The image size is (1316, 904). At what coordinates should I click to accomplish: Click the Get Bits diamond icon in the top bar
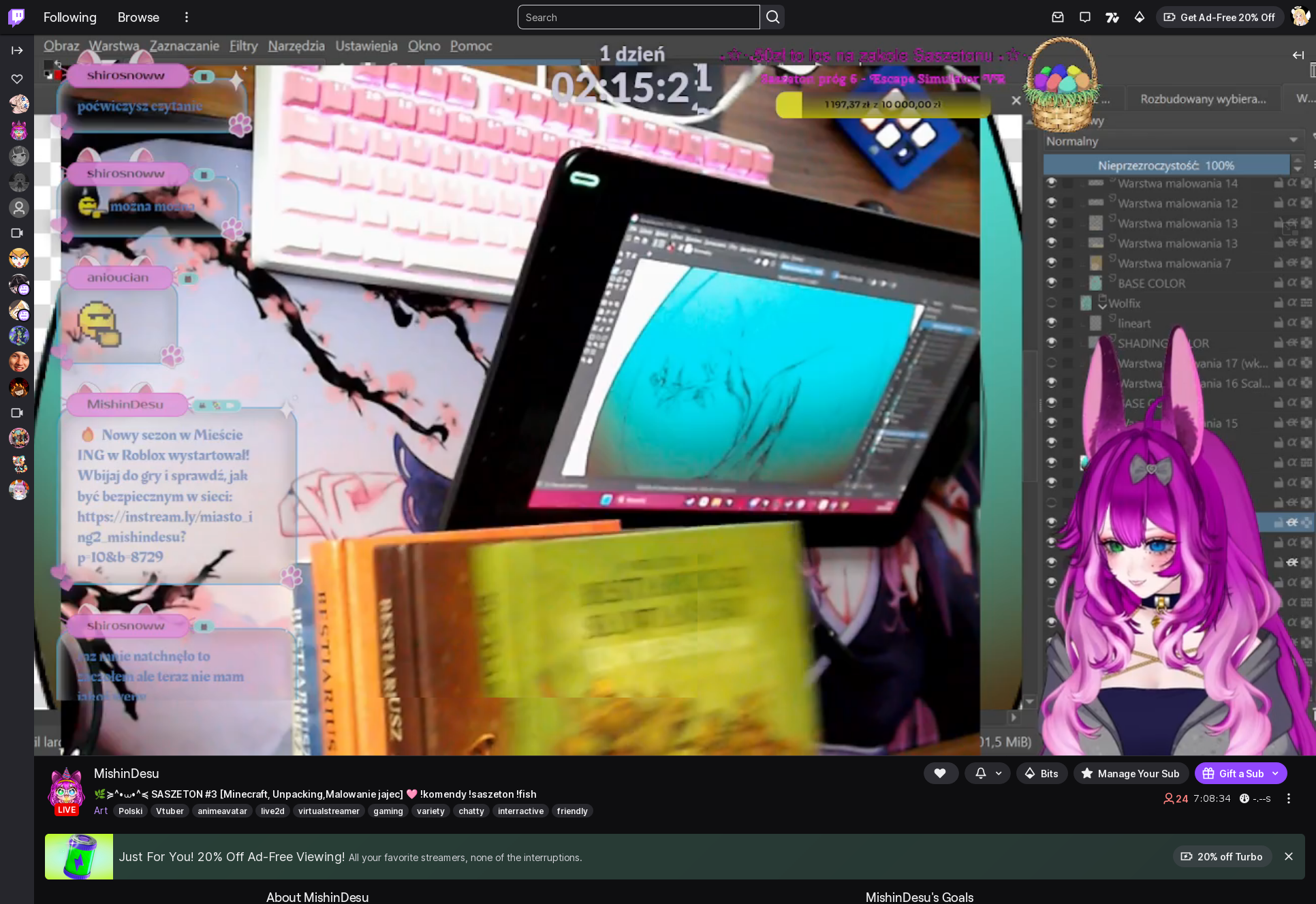point(1140,17)
